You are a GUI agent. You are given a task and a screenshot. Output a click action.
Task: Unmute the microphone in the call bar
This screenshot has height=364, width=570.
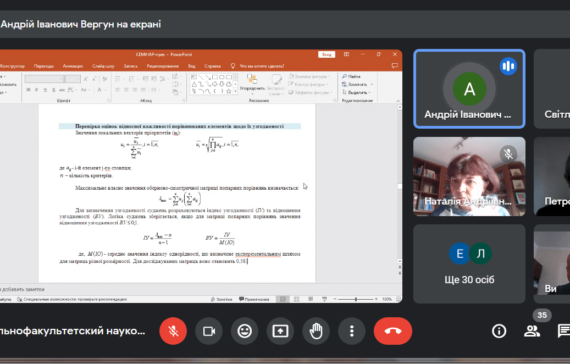(173, 331)
